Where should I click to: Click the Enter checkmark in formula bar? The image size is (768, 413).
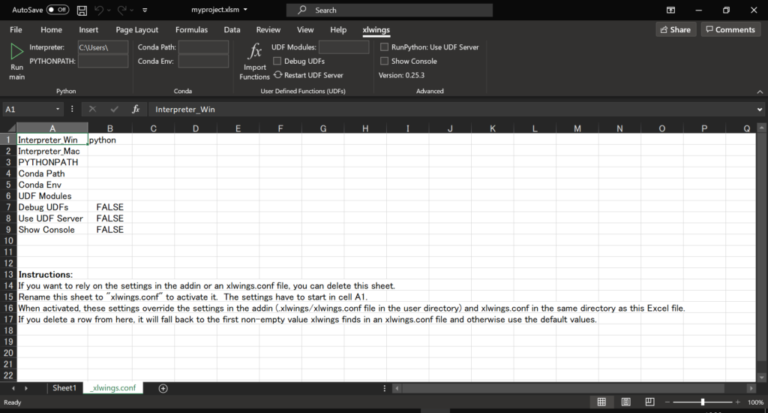point(114,109)
